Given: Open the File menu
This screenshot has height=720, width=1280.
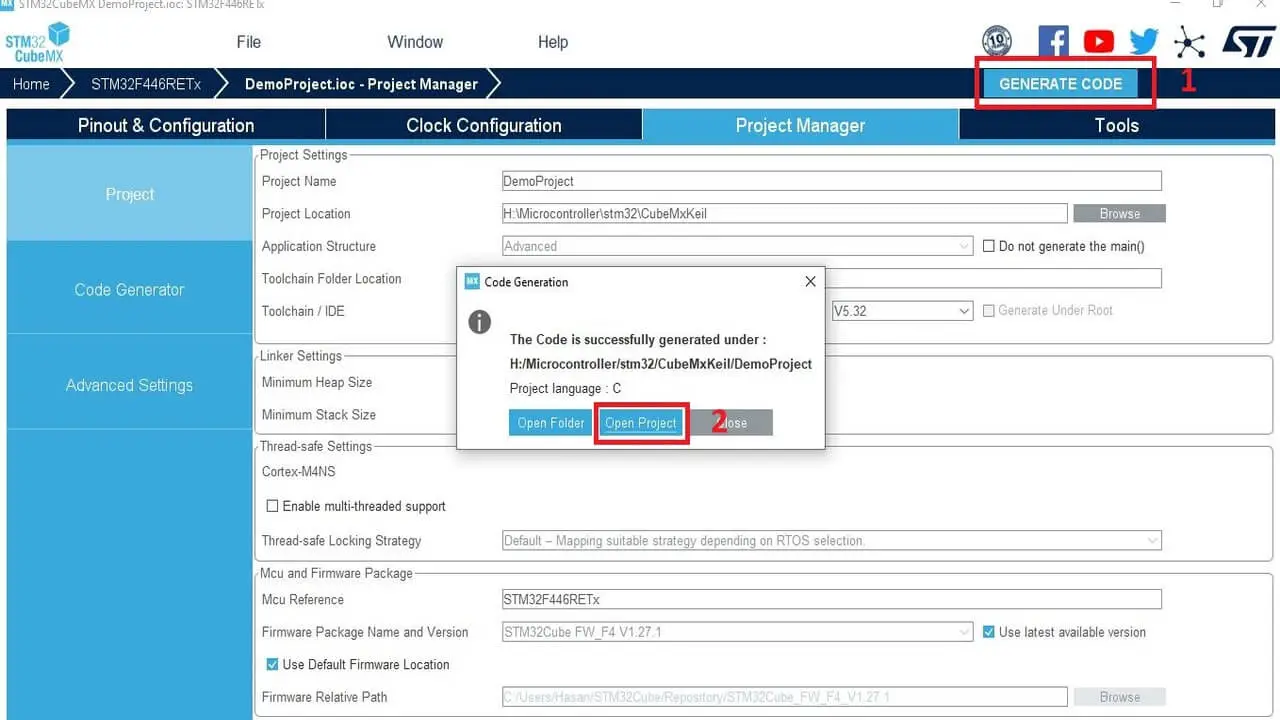Looking at the screenshot, I should [248, 41].
